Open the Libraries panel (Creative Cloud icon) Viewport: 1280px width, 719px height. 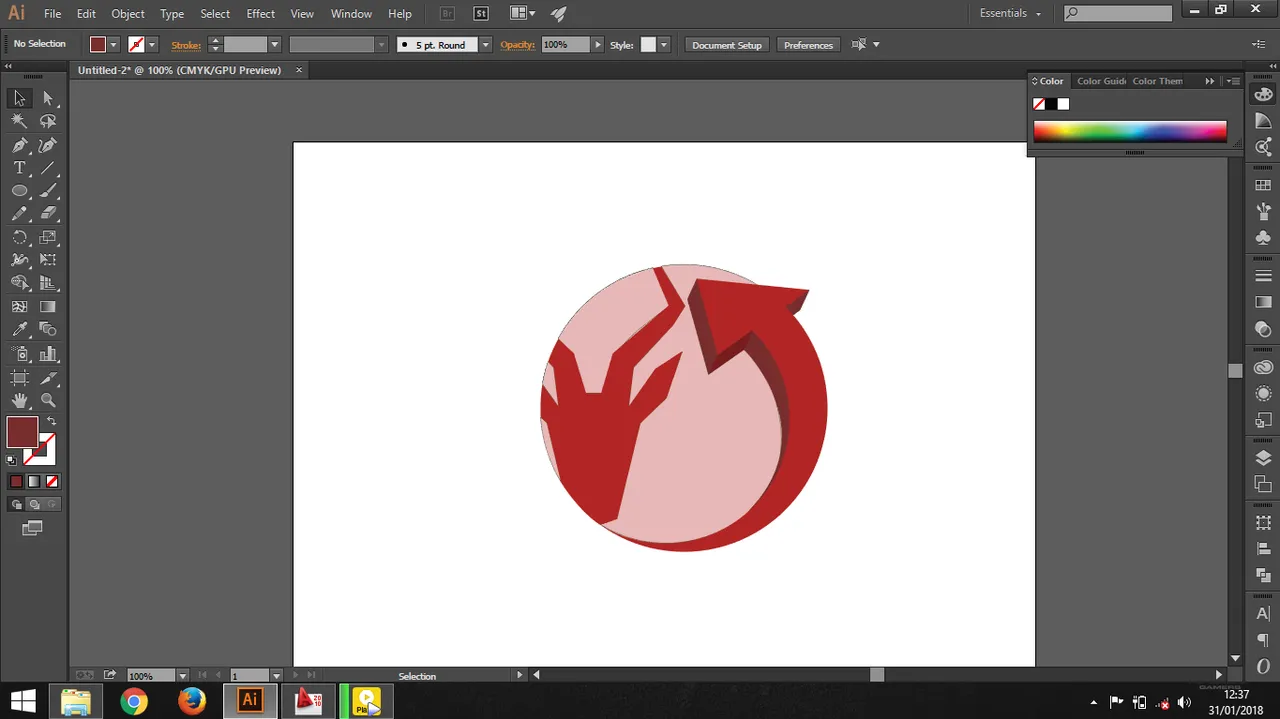pyautogui.click(x=1263, y=368)
